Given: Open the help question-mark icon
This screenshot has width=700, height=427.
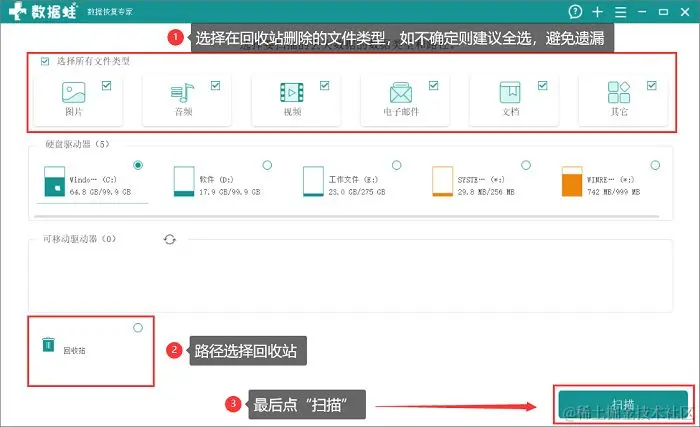Looking at the screenshot, I should coord(575,12).
